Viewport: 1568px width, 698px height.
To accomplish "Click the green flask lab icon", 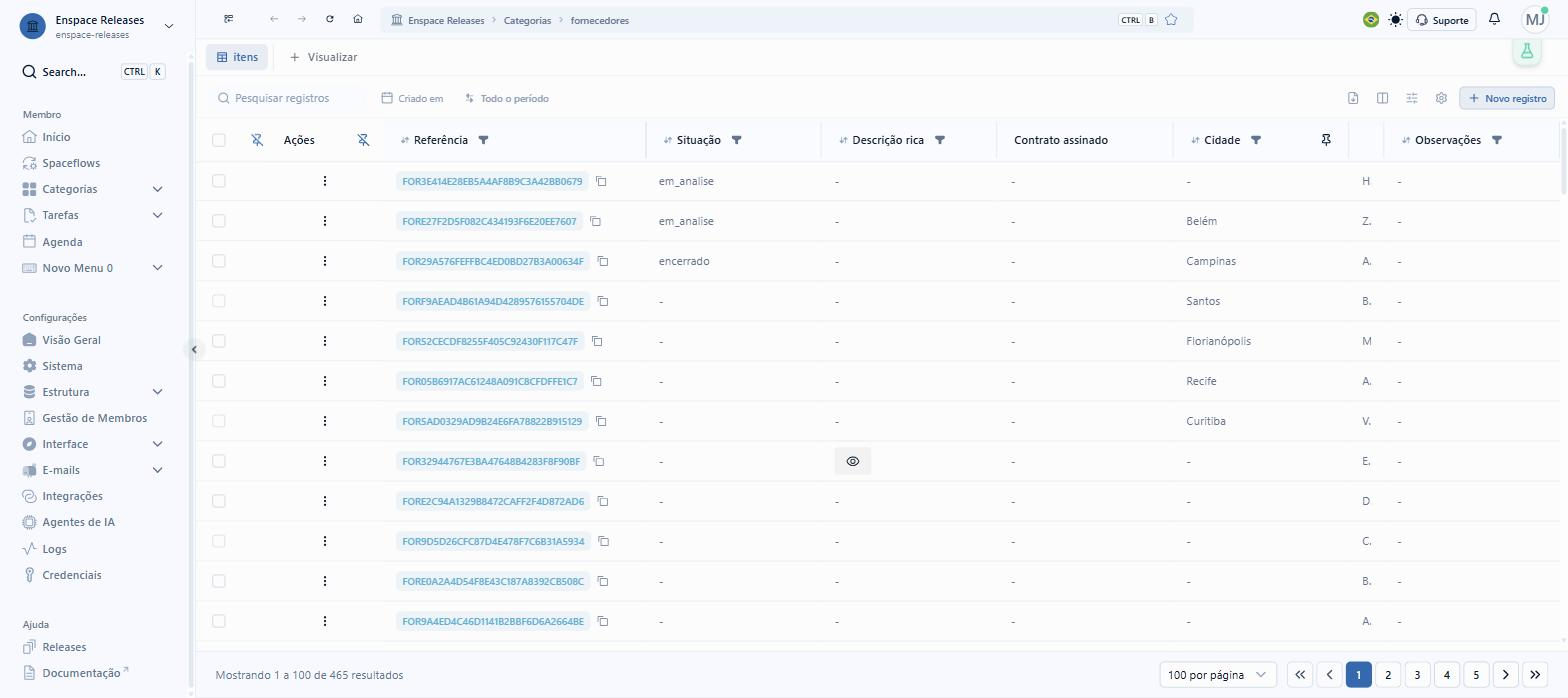I will 1527,51.
